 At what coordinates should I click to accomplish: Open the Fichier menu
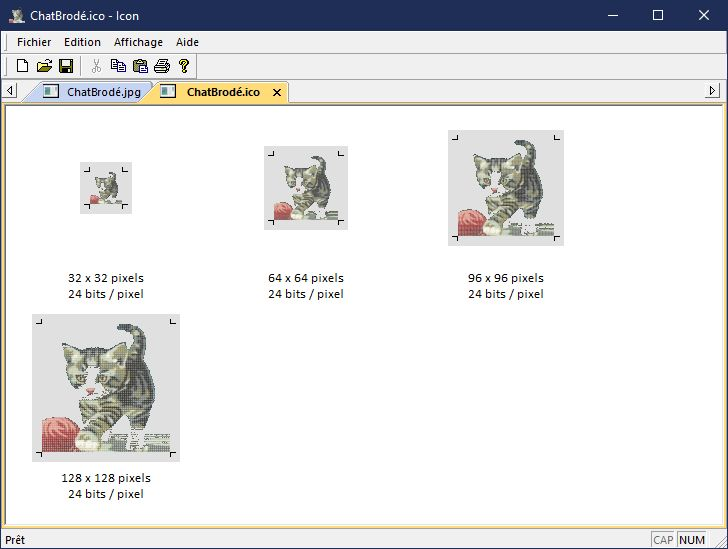(x=34, y=42)
